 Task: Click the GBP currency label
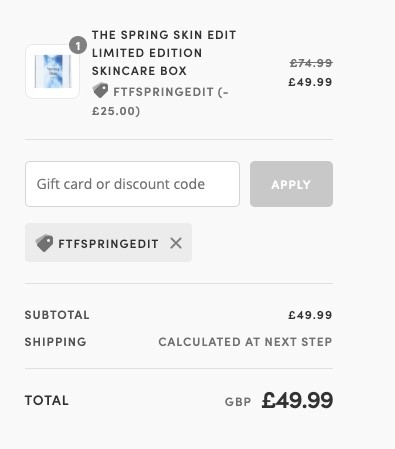point(238,402)
